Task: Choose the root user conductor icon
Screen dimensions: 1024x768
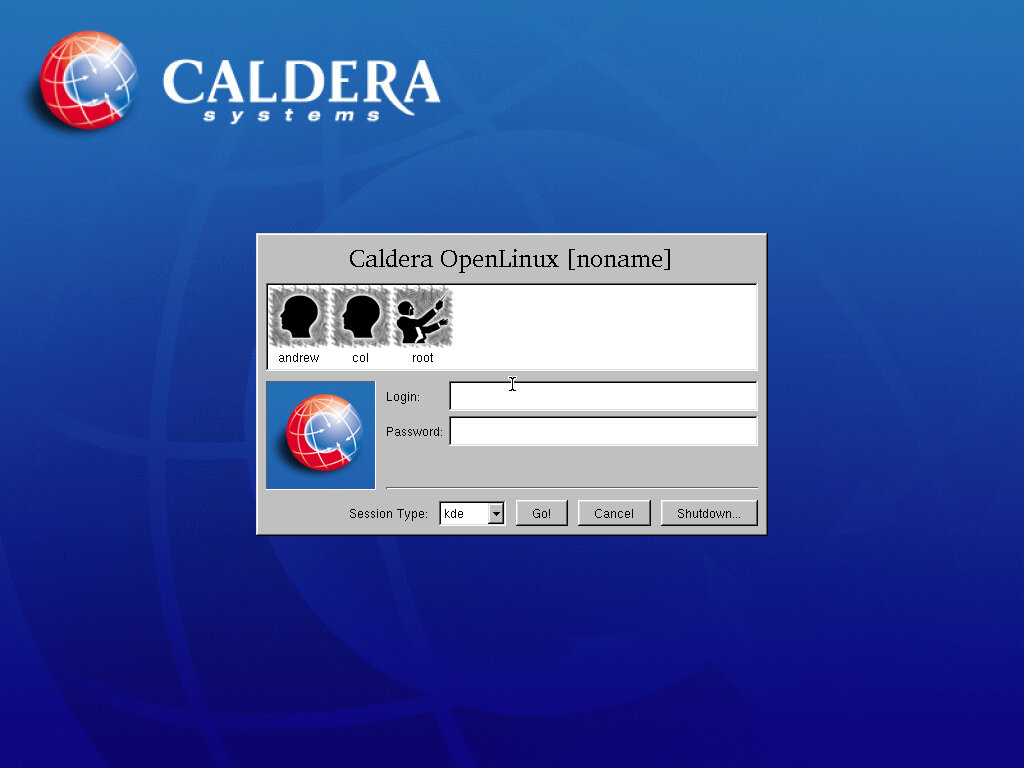Action: 422,317
